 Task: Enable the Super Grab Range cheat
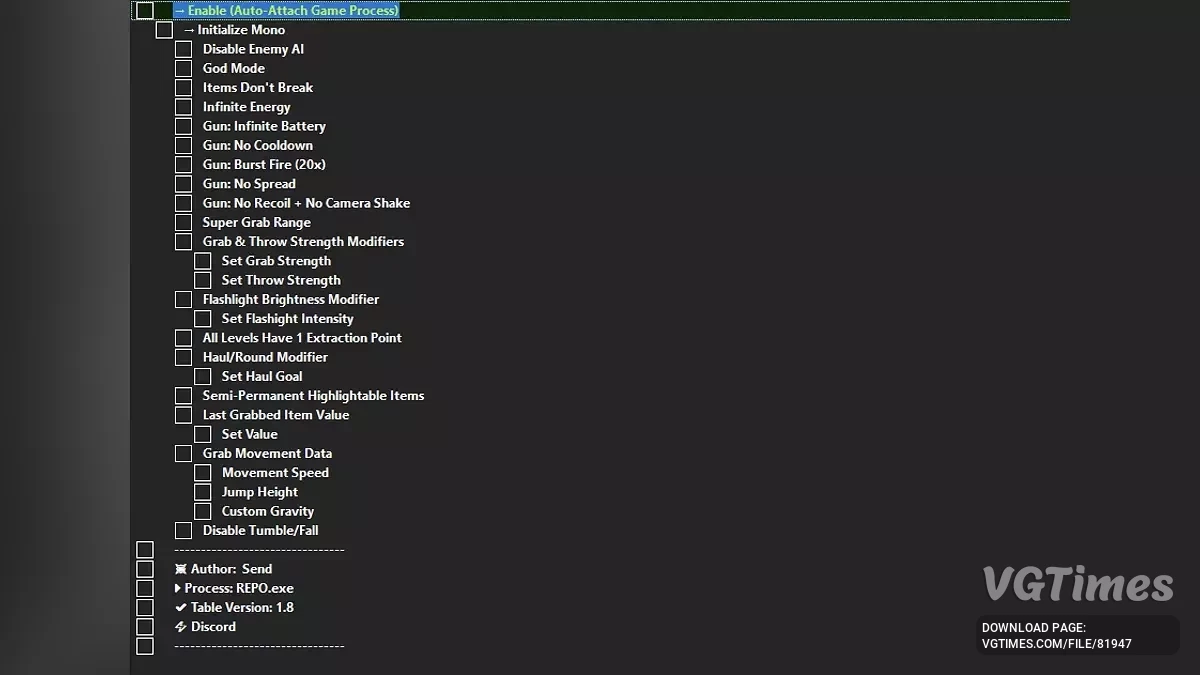click(183, 222)
